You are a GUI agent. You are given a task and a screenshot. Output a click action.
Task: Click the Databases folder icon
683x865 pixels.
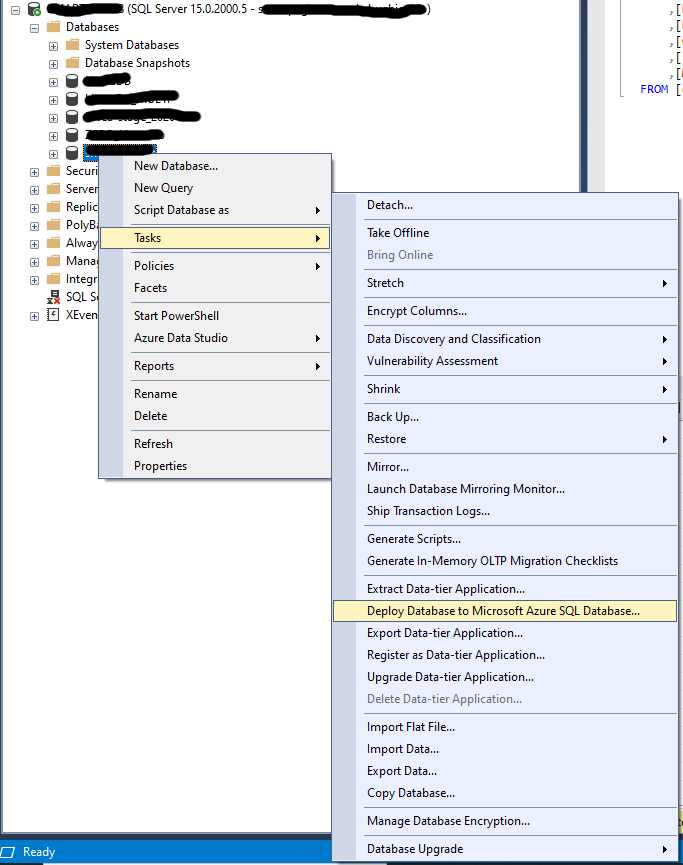(x=54, y=27)
